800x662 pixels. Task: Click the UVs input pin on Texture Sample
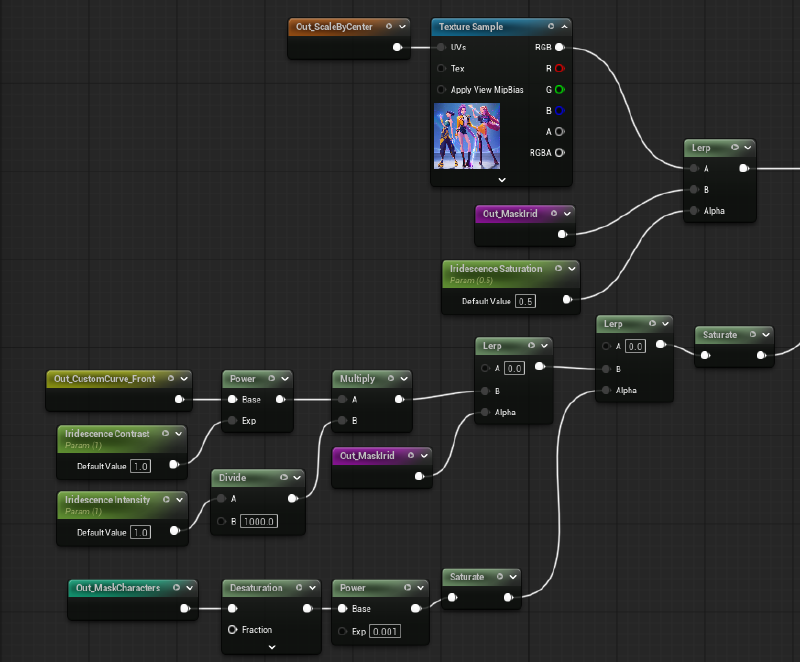point(441,47)
